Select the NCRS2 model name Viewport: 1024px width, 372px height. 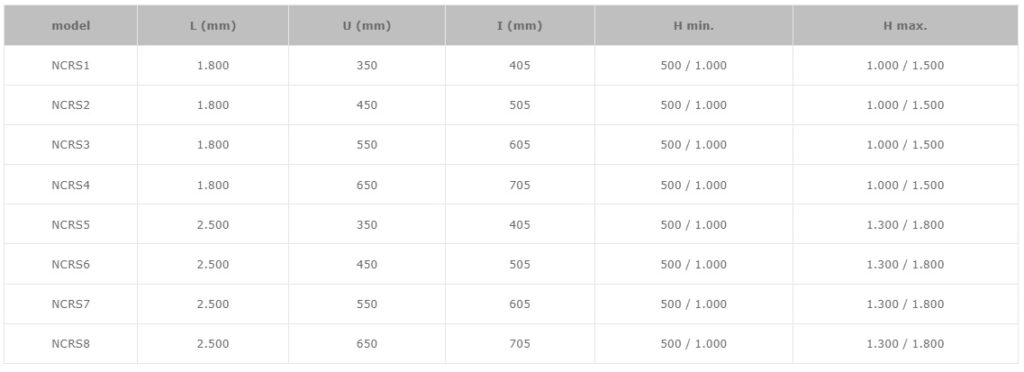coord(71,105)
